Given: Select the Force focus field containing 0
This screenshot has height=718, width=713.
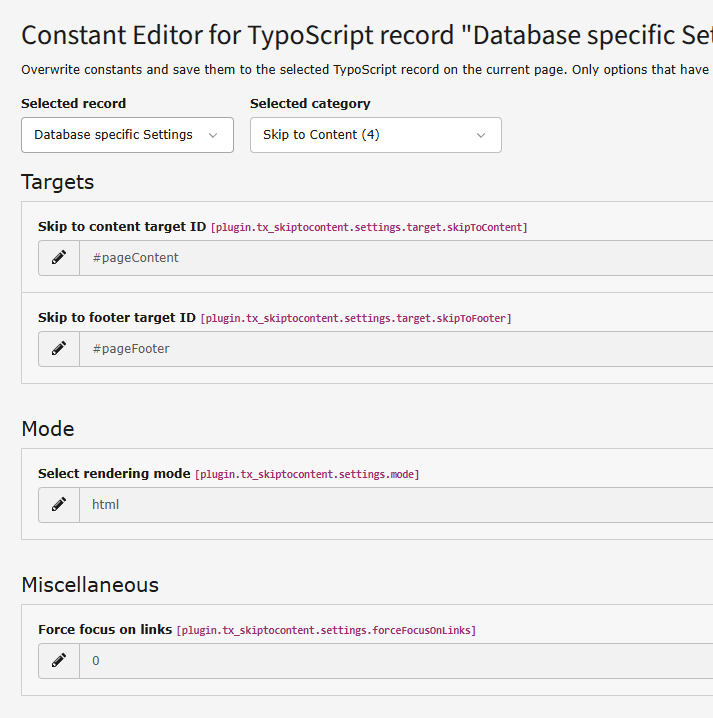Looking at the screenshot, I should tap(396, 661).
